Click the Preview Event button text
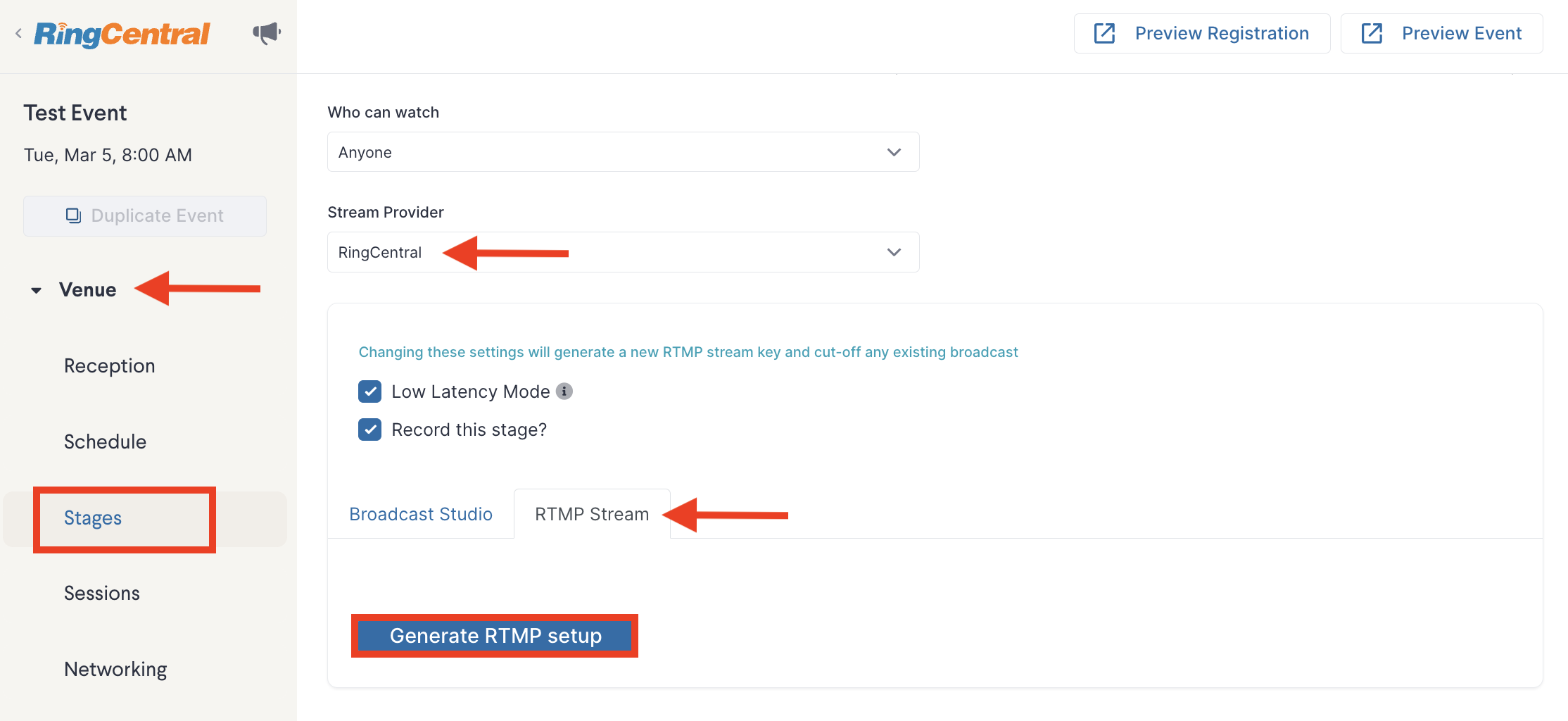The image size is (1568, 721). pyautogui.click(x=1462, y=33)
